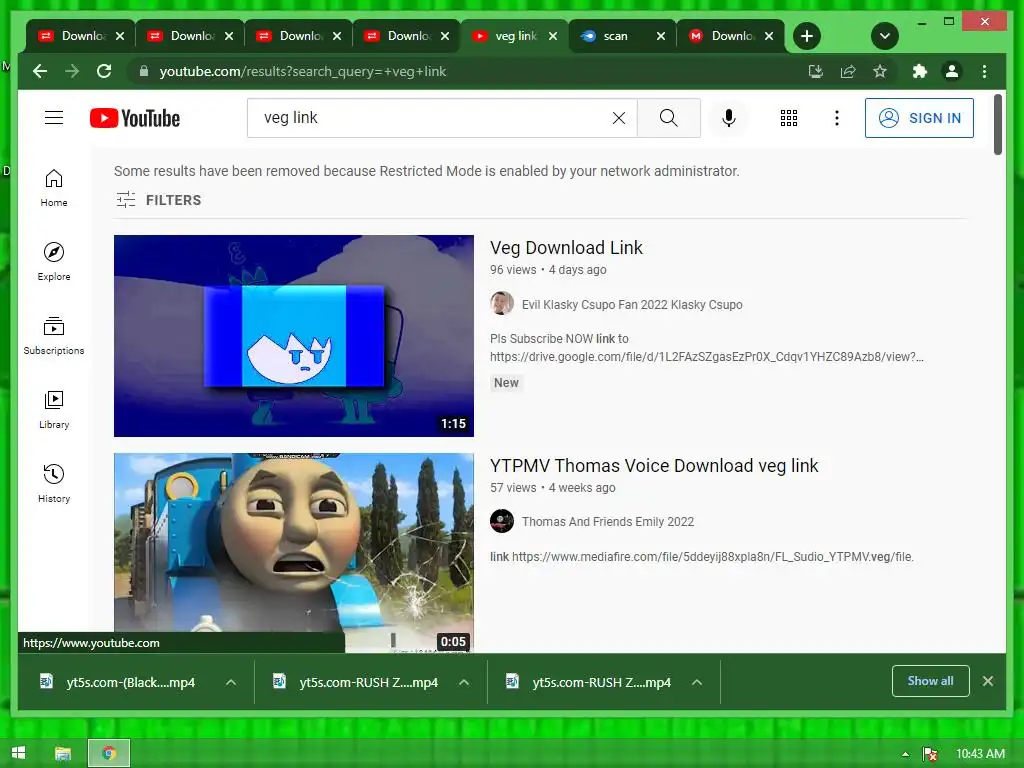
Task: Open Veg Download Link video title
Action: [566, 248]
